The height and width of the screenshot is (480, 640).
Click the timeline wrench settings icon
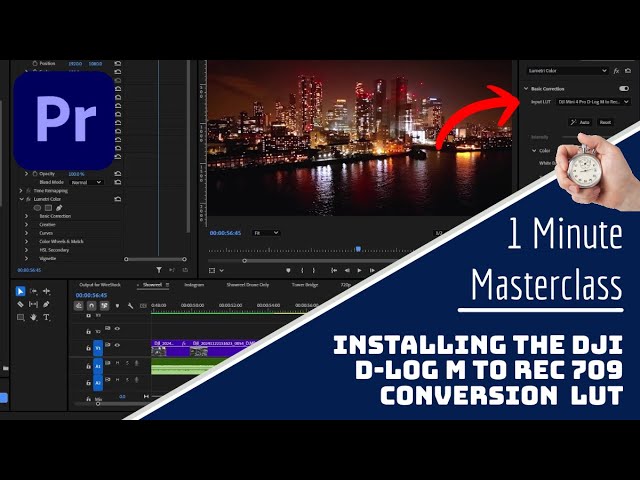coord(130,305)
